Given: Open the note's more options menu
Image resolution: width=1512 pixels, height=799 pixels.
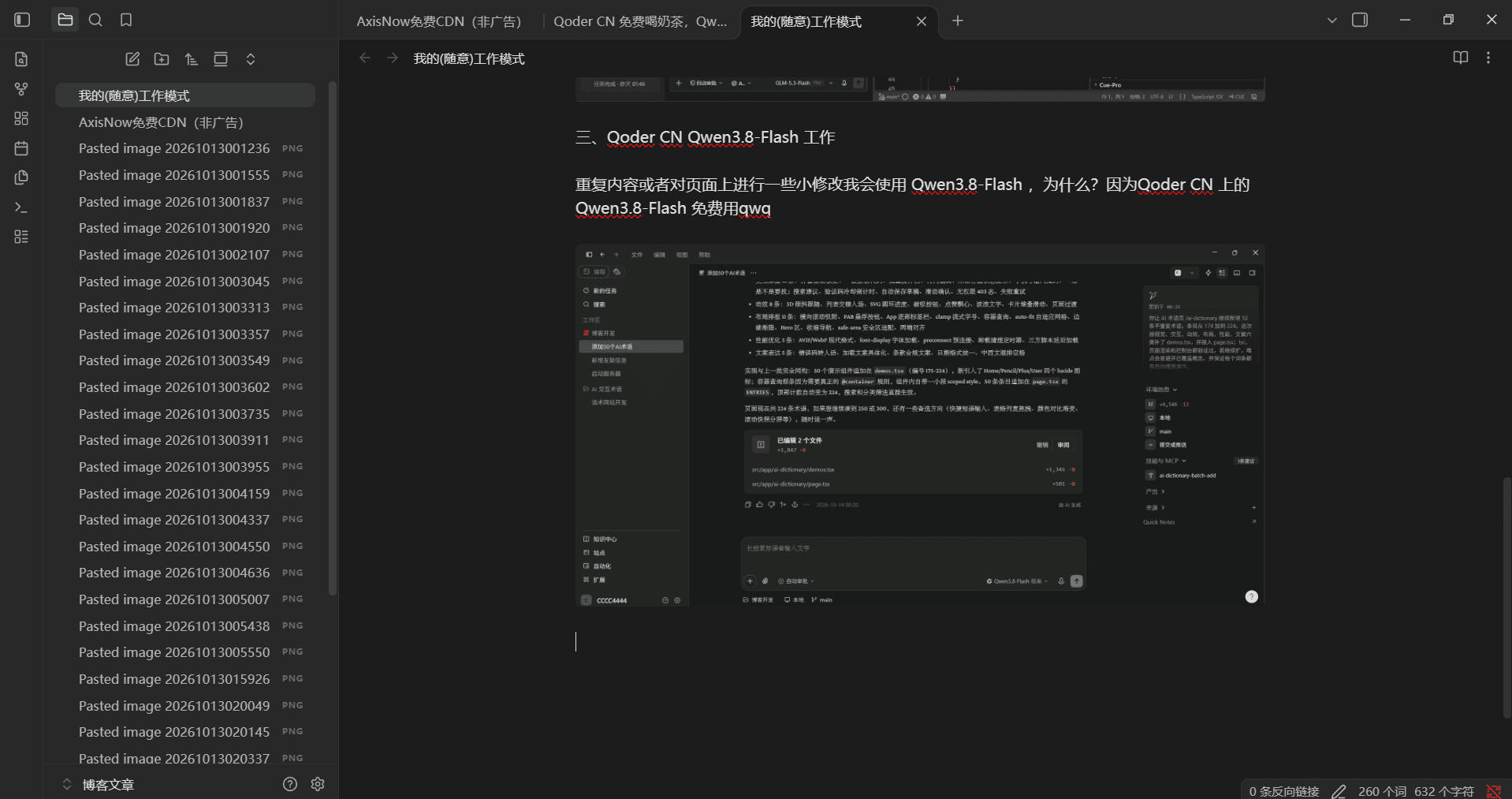Looking at the screenshot, I should click(1488, 58).
